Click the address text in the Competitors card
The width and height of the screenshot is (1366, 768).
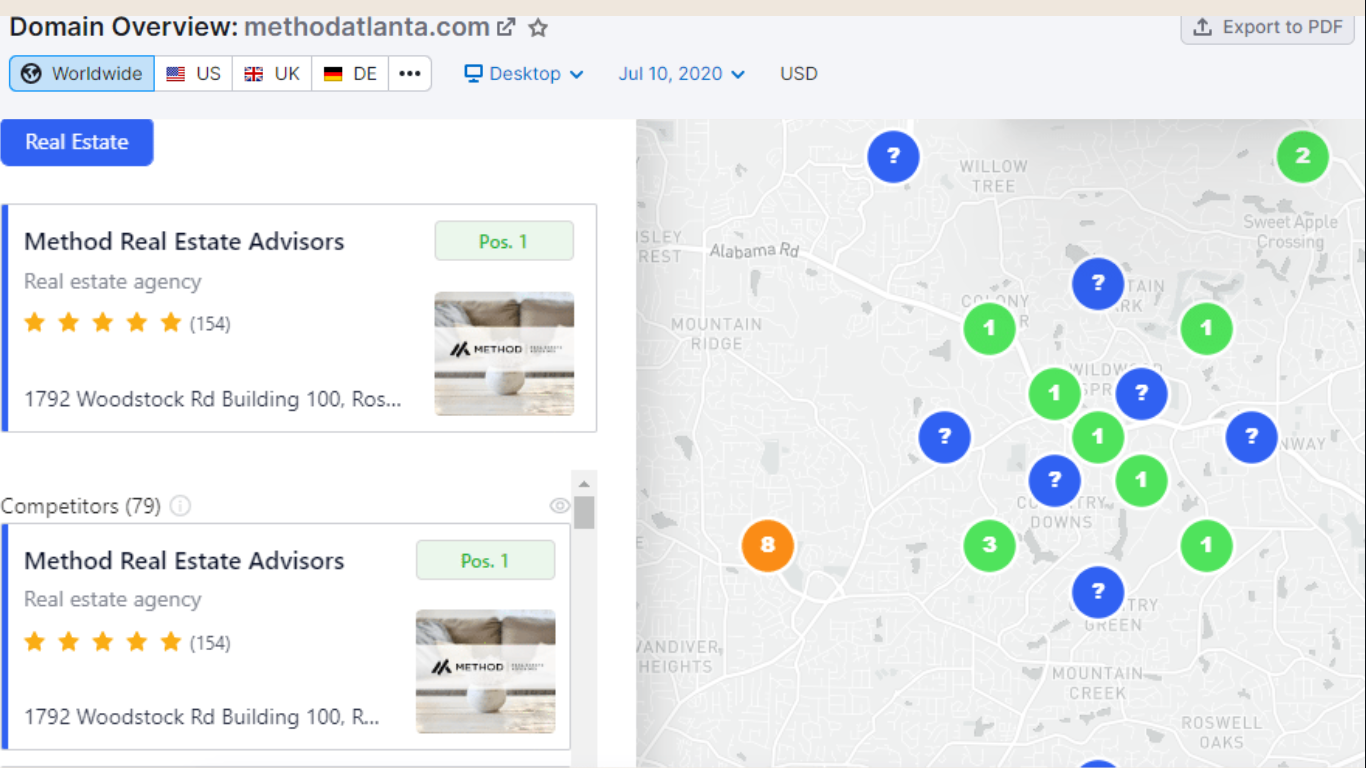coord(202,717)
